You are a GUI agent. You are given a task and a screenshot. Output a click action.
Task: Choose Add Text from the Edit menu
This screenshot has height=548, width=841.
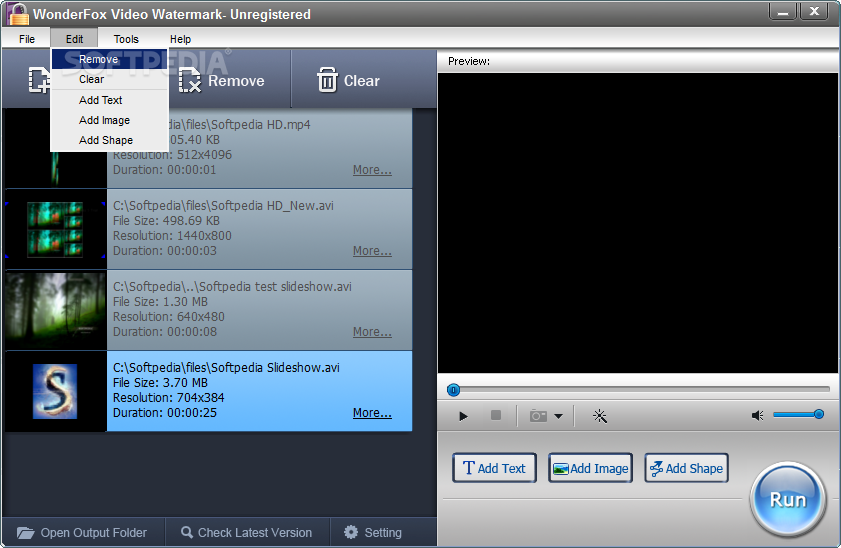(109, 100)
